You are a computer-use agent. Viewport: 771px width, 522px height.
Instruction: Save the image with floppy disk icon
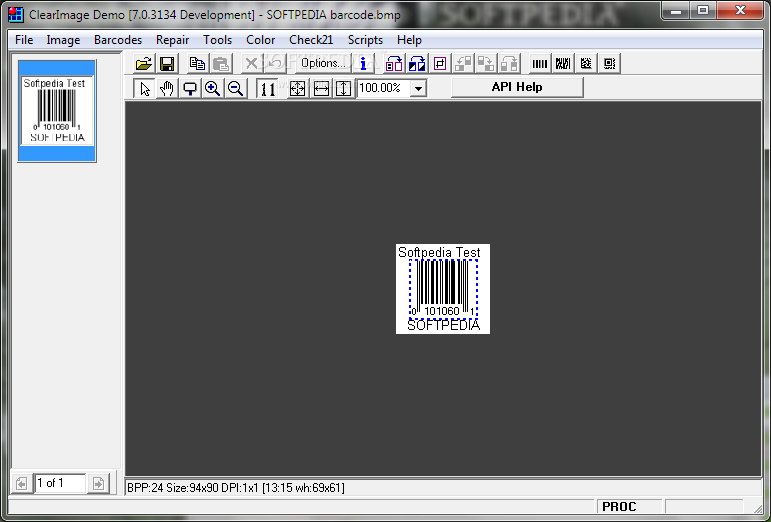pos(167,63)
